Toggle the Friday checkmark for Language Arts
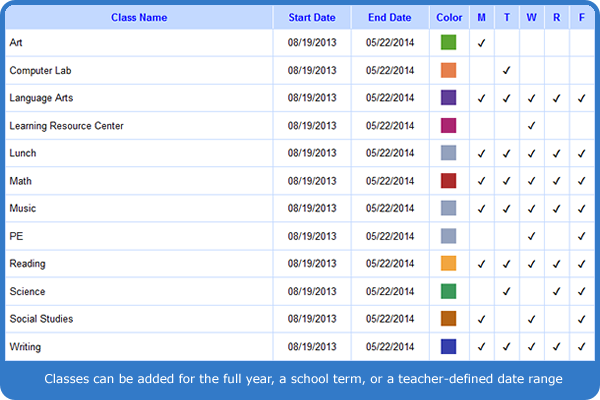 582,98
